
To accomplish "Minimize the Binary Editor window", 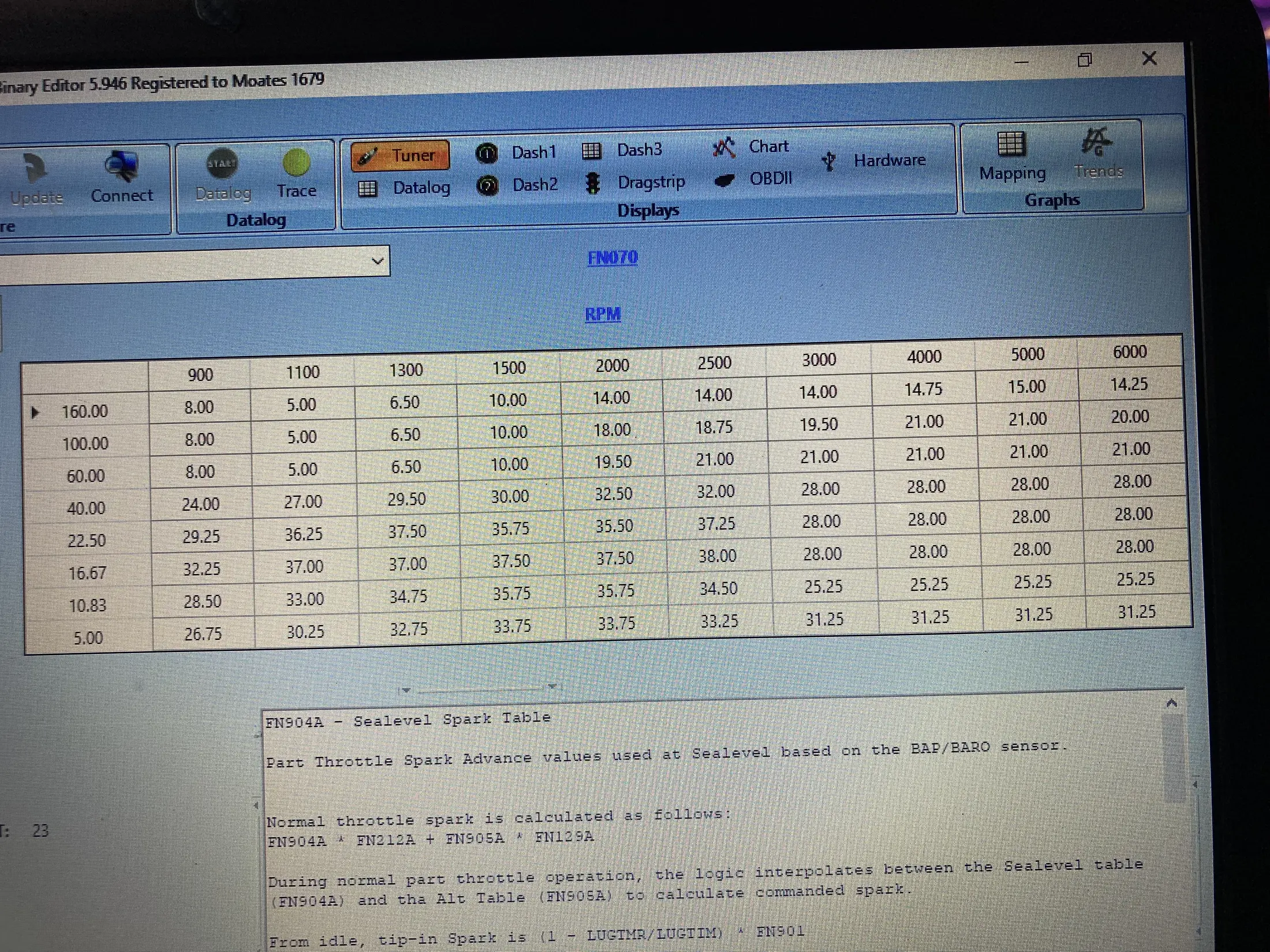I will [1021, 61].
